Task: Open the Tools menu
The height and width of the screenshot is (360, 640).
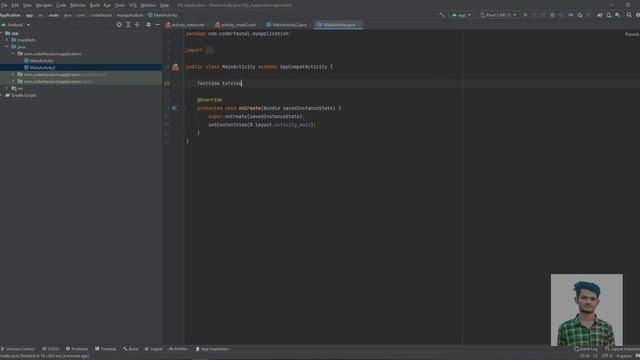Action: click(x=120, y=5)
